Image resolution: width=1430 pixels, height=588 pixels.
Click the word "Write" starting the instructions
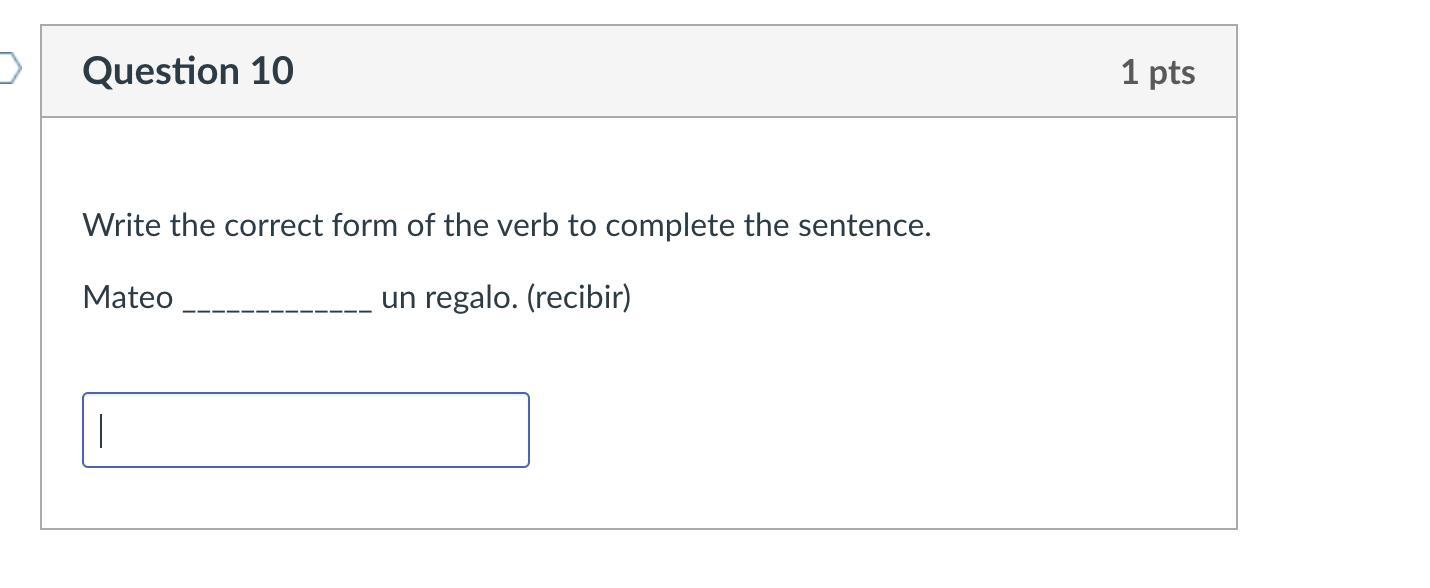pos(122,226)
